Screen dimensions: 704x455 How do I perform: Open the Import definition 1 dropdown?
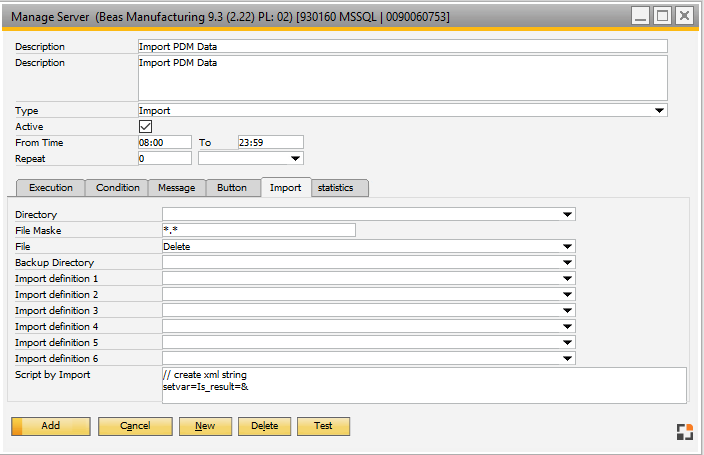tap(567, 278)
